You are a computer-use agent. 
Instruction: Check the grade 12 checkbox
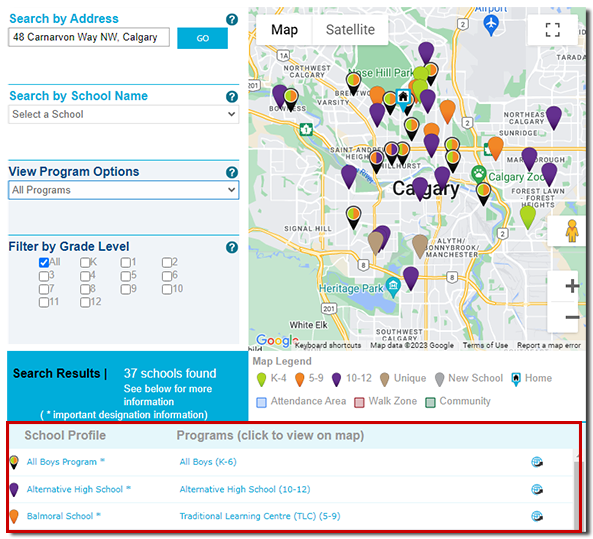[x=85, y=303]
